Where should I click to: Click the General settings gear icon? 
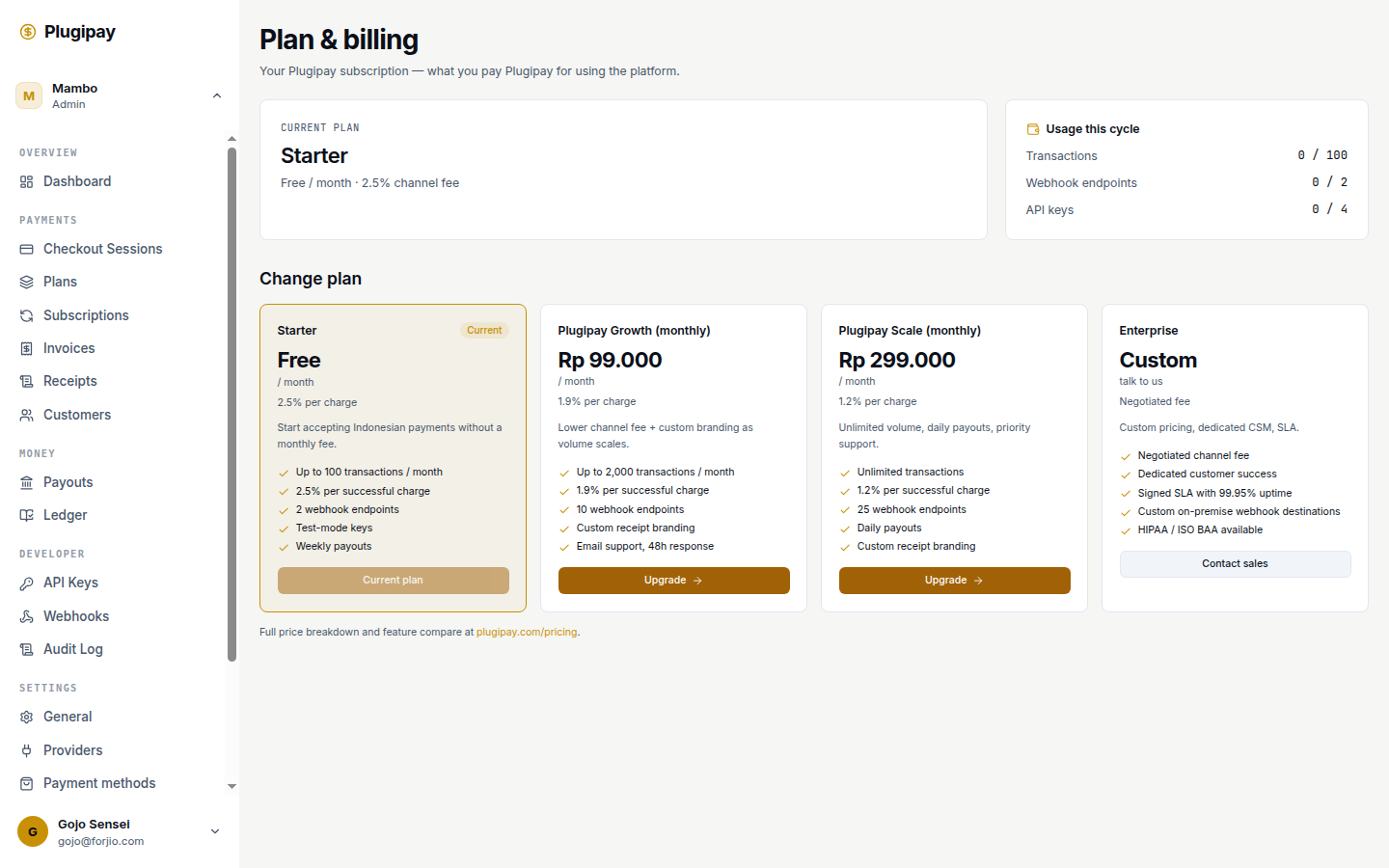pyautogui.click(x=26, y=717)
